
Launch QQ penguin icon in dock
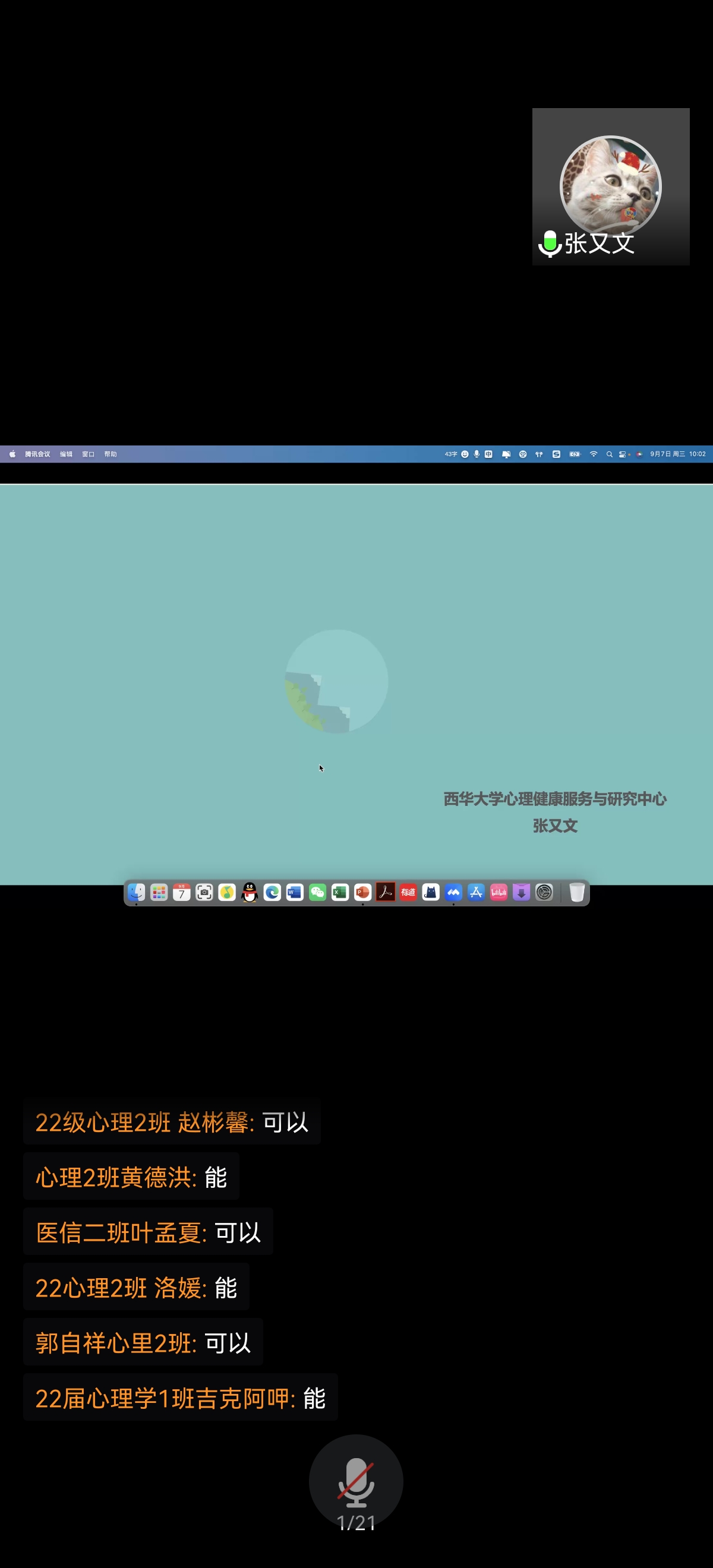[x=250, y=892]
